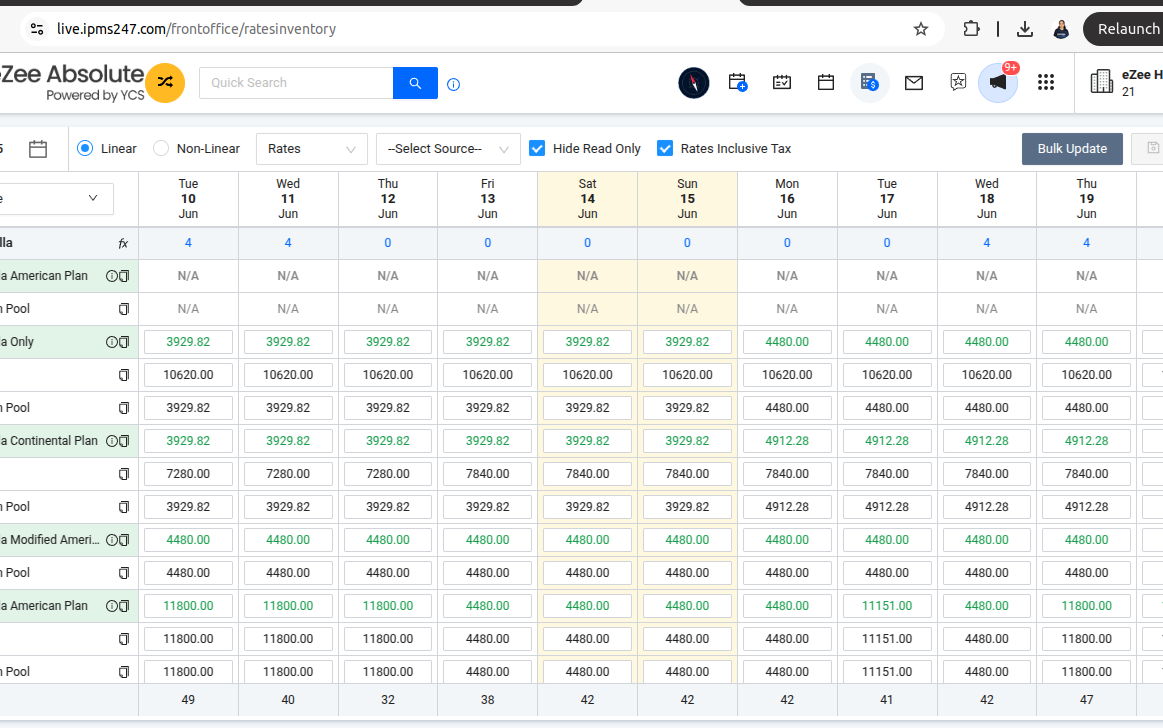Toggle the Rates Inclusive Tax checkbox

point(665,148)
